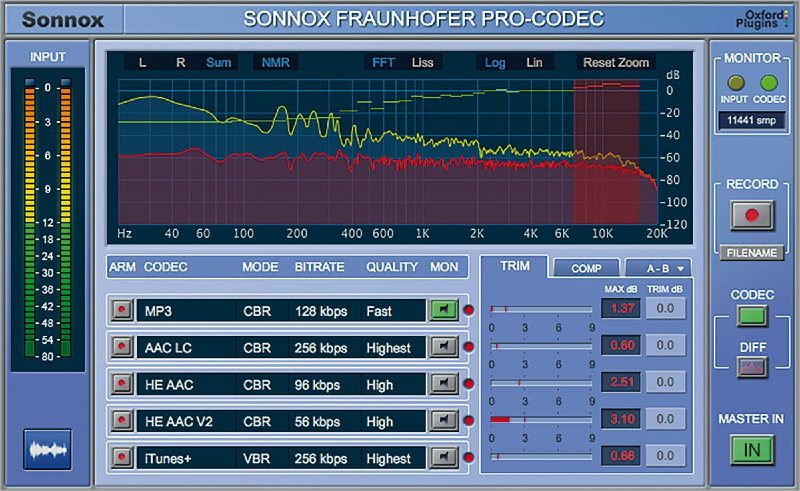Image resolution: width=800 pixels, height=491 pixels.
Task: Monitor the HE AAC V2 speaker icon
Action: coord(443,421)
